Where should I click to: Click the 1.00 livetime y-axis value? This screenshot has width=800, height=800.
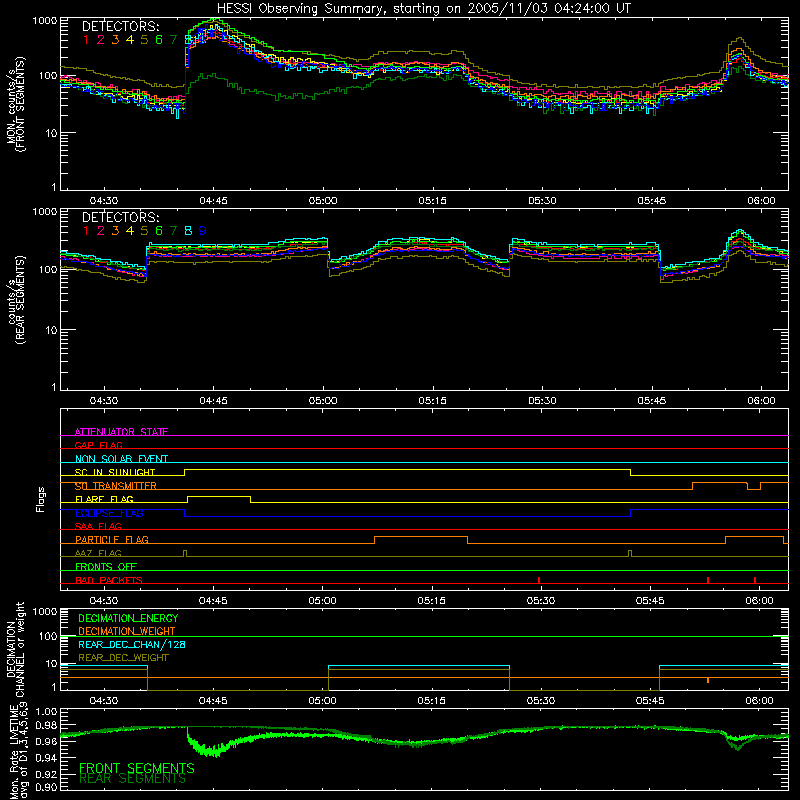click(x=46, y=711)
